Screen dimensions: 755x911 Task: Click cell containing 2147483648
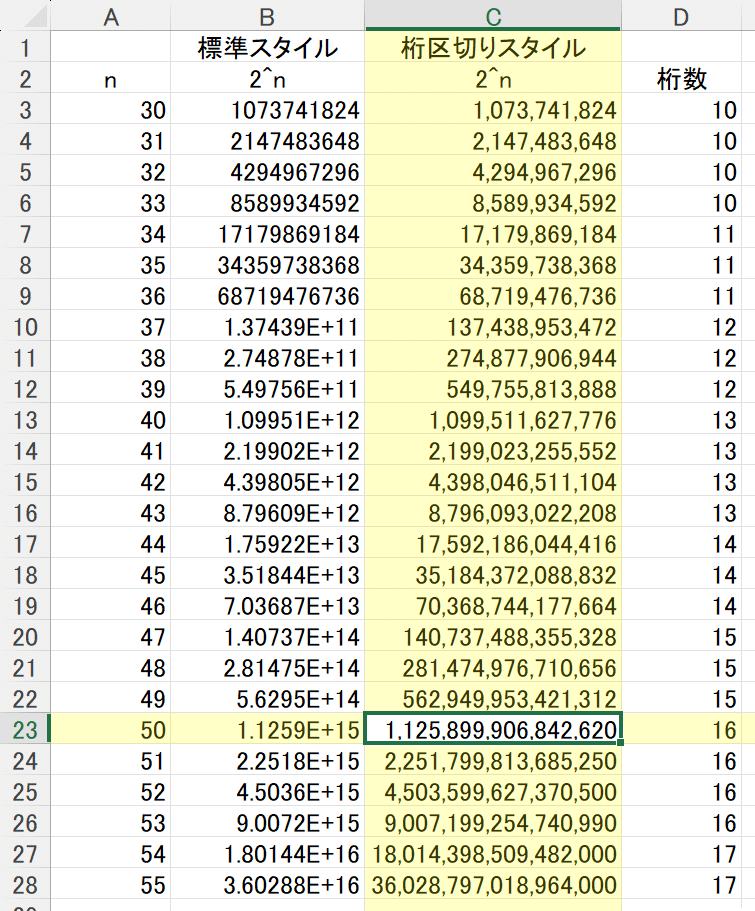pos(267,141)
